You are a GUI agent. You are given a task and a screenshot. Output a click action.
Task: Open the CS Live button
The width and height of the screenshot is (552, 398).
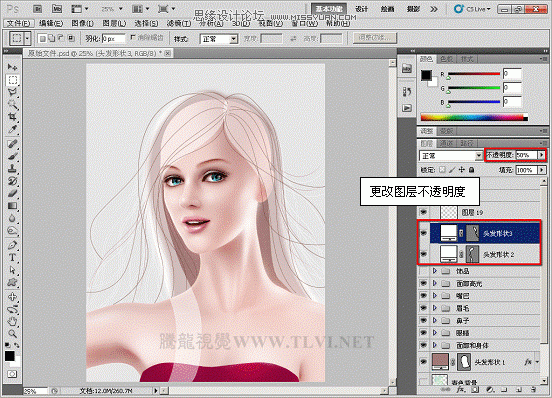click(472, 9)
